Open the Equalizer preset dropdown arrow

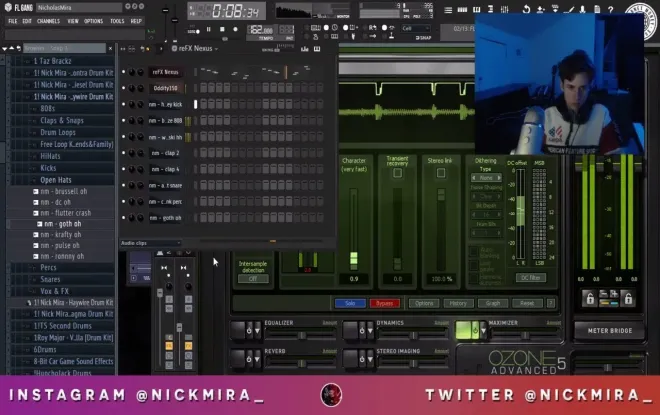[x=257, y=331]
